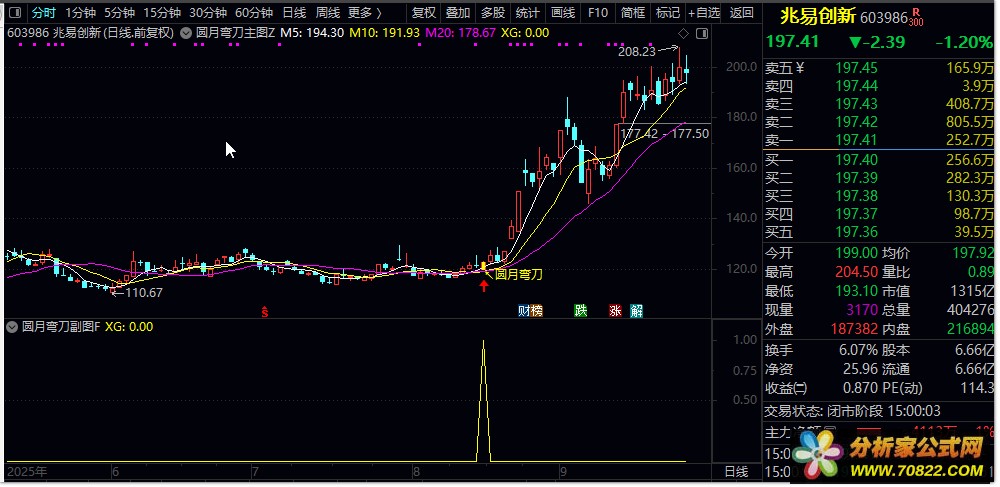Click the month 9 label on time axis
The width and height of the screenshot is (1000, 487).
point(562,472)
